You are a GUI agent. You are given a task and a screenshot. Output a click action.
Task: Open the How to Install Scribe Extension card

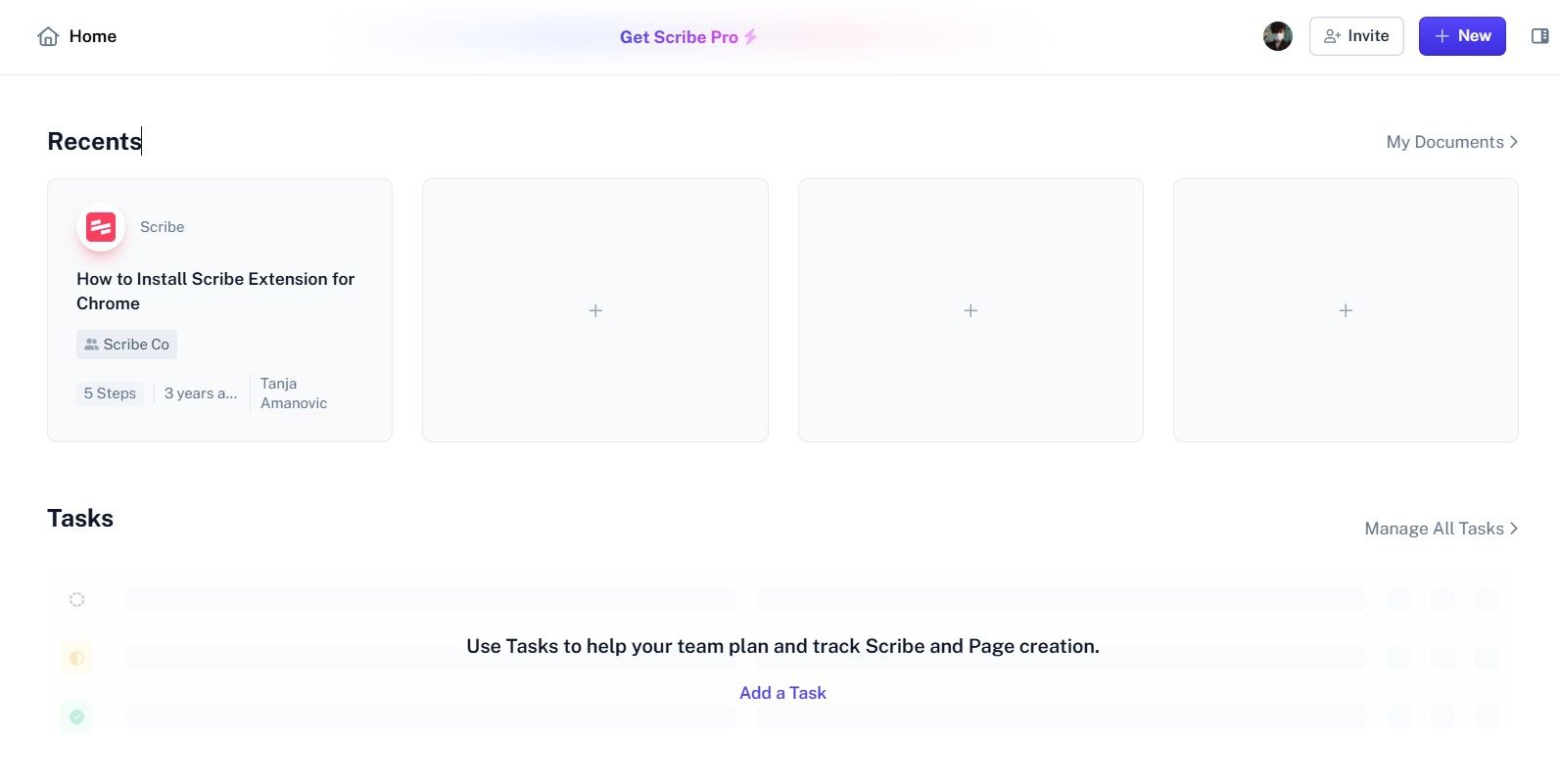pos(215,291)
